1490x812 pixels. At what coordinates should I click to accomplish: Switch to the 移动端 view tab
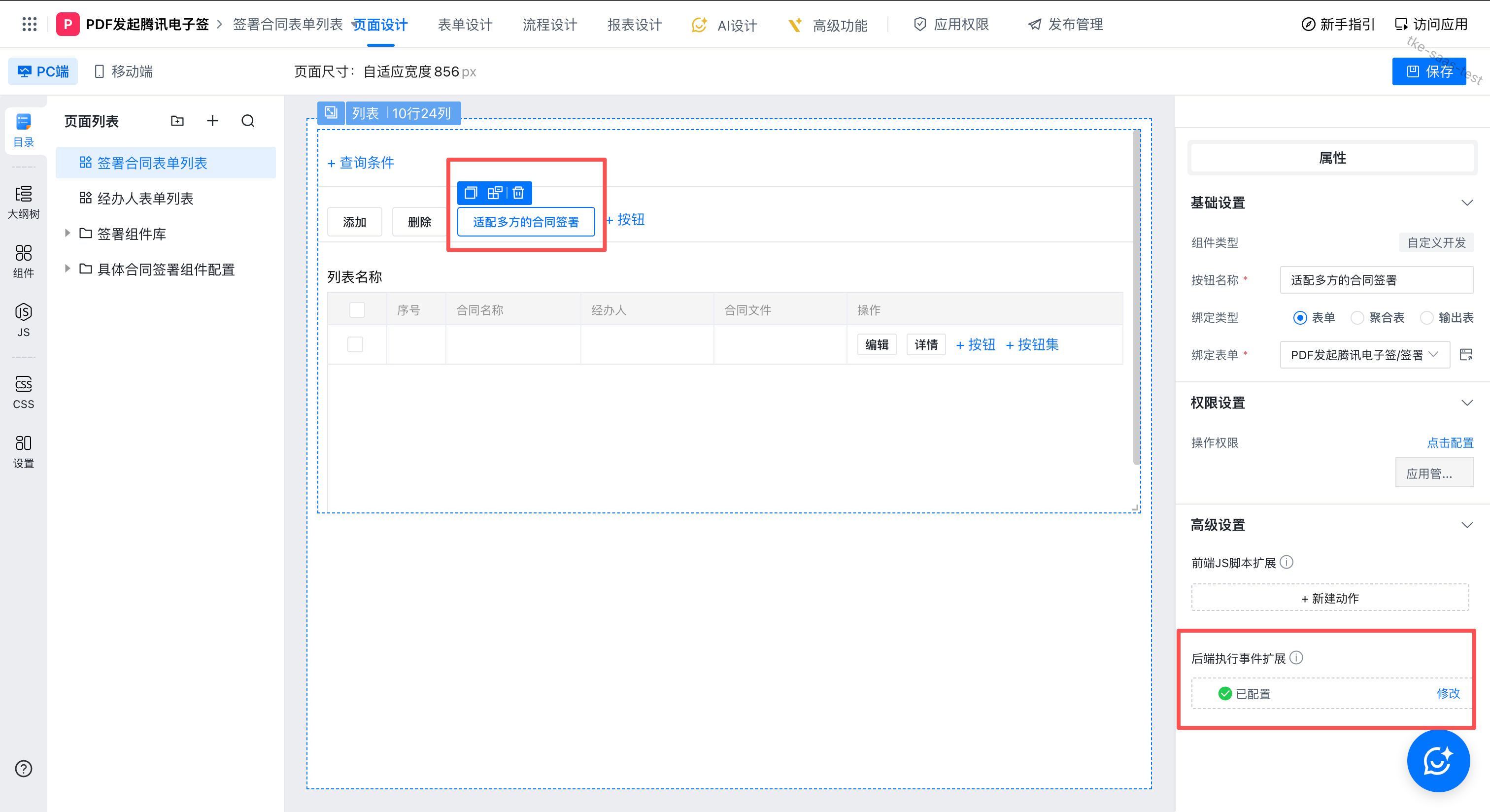[x=123, y=72]
